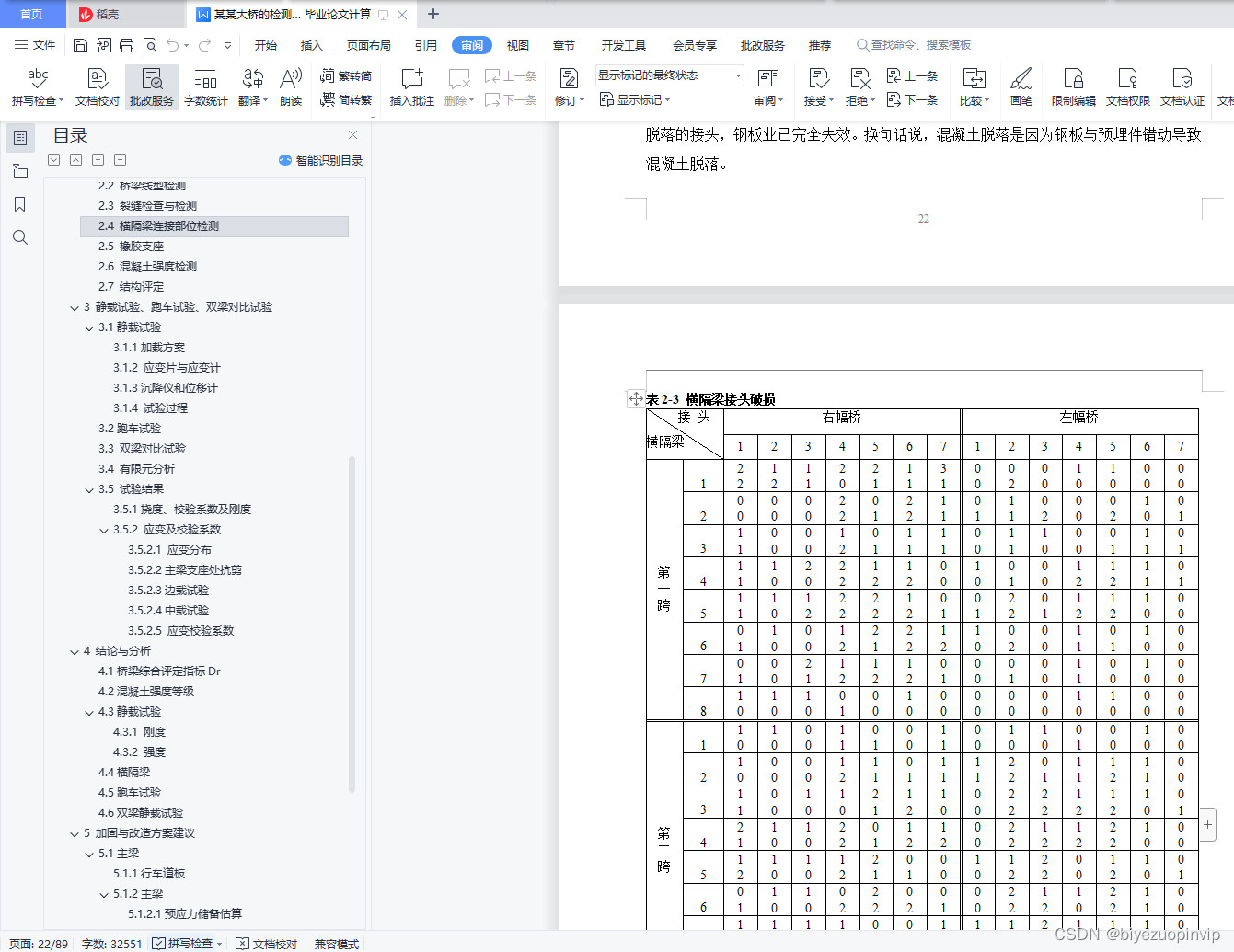Switch to the 页面布局 ribbon tab
This screenshot has width=1234, height=952.
pyautogui.click(x=369, y=45)
